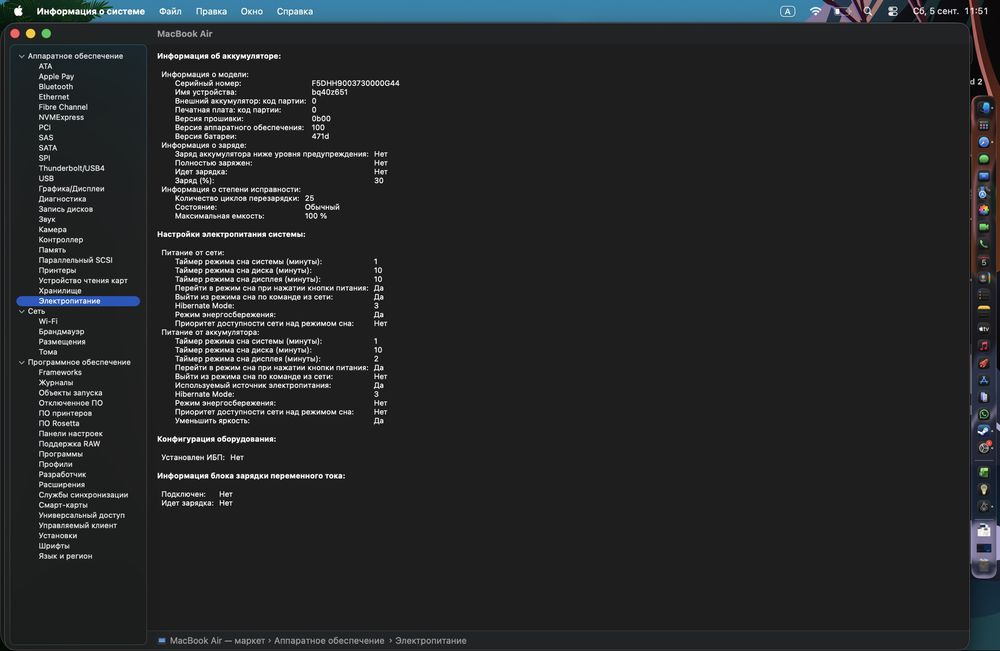Select Программы in the sidebar
This screenshot has width=1000, height=651.
tap(61, 454)
